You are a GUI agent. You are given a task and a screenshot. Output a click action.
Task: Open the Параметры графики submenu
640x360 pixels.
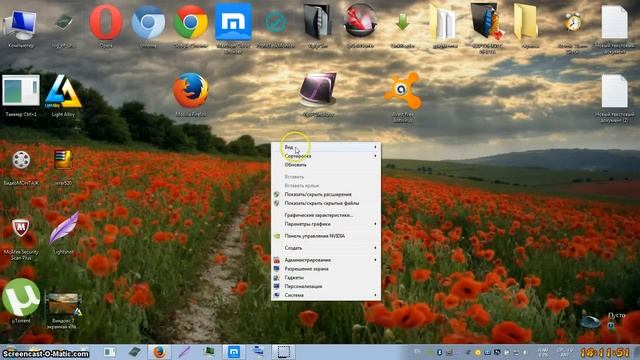(326, 224)
